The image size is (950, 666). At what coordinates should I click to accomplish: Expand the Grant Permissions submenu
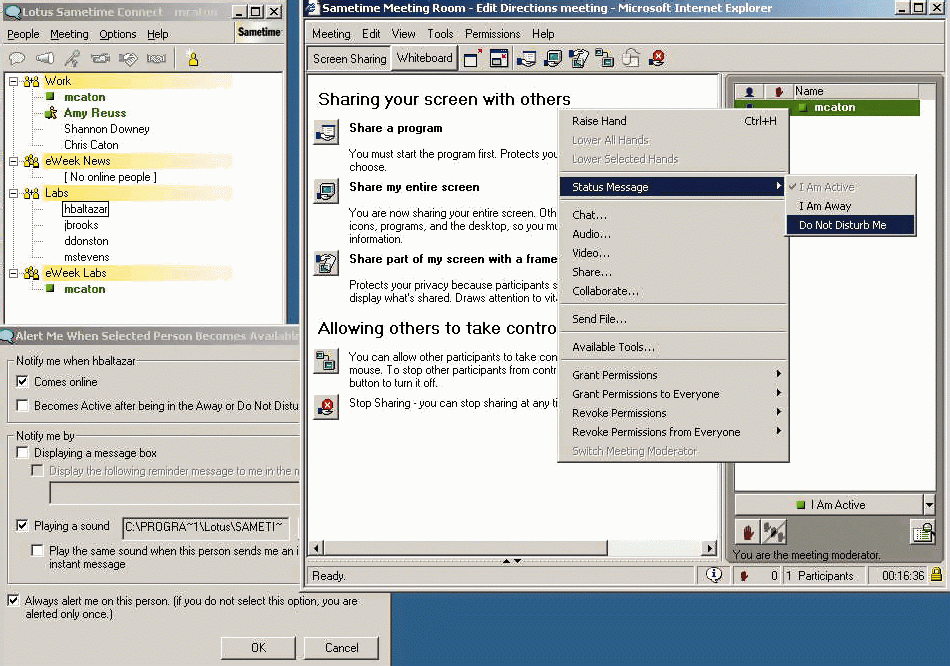tap(673, 375)
